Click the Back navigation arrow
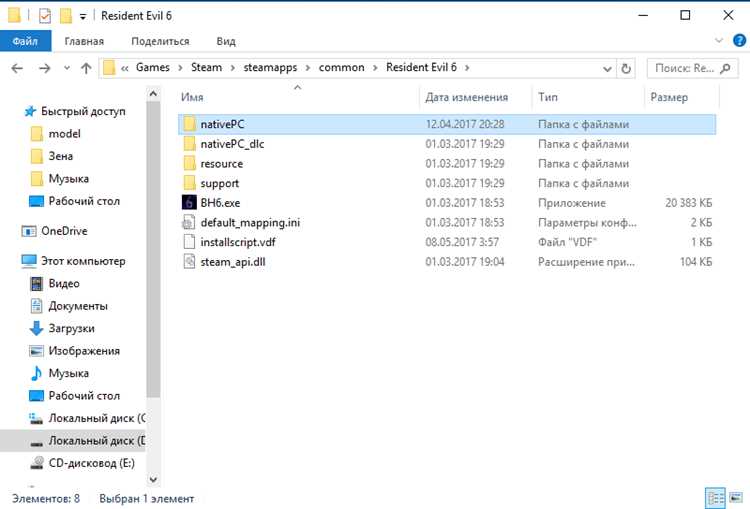750x509 pixels. point(17,68)
